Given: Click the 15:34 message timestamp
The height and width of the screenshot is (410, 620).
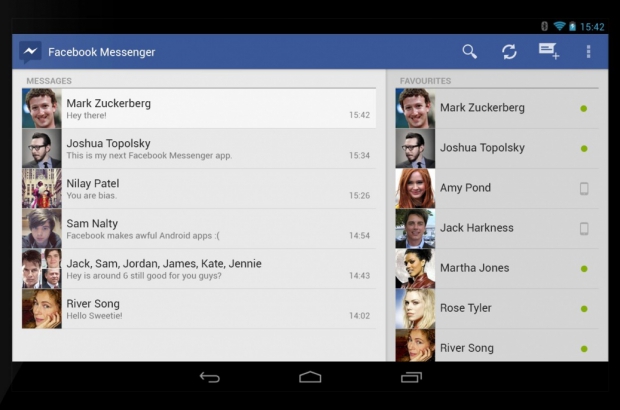Looking at the screenshot, I should [359, 155].
